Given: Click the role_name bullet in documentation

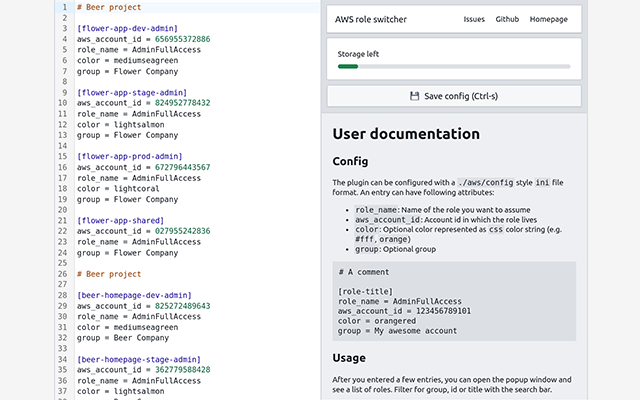Looking at the screenshot, I should pos(442,210).
